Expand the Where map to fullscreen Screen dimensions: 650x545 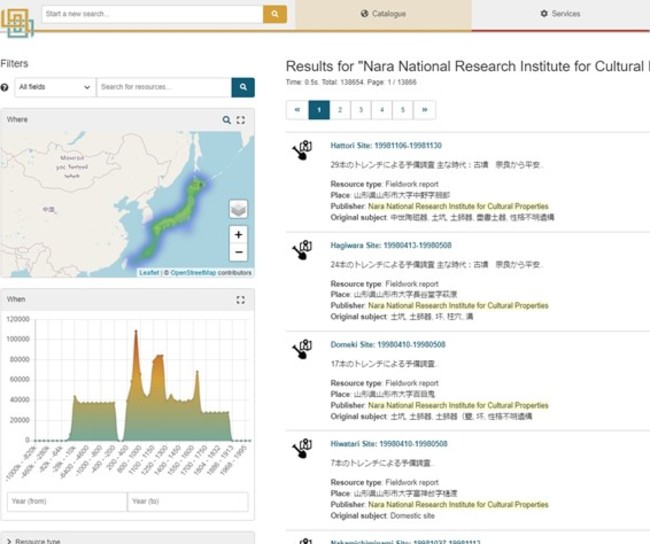click(241, 120)
